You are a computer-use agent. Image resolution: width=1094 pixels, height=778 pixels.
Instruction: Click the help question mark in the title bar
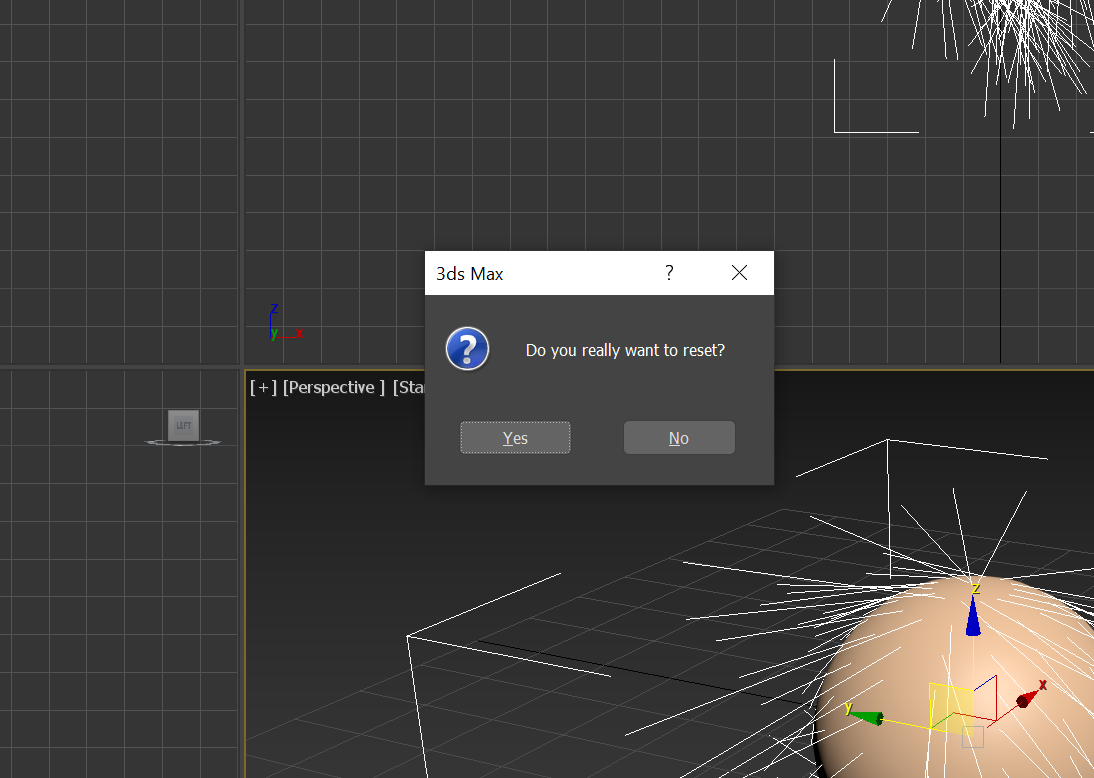point(669,273)
